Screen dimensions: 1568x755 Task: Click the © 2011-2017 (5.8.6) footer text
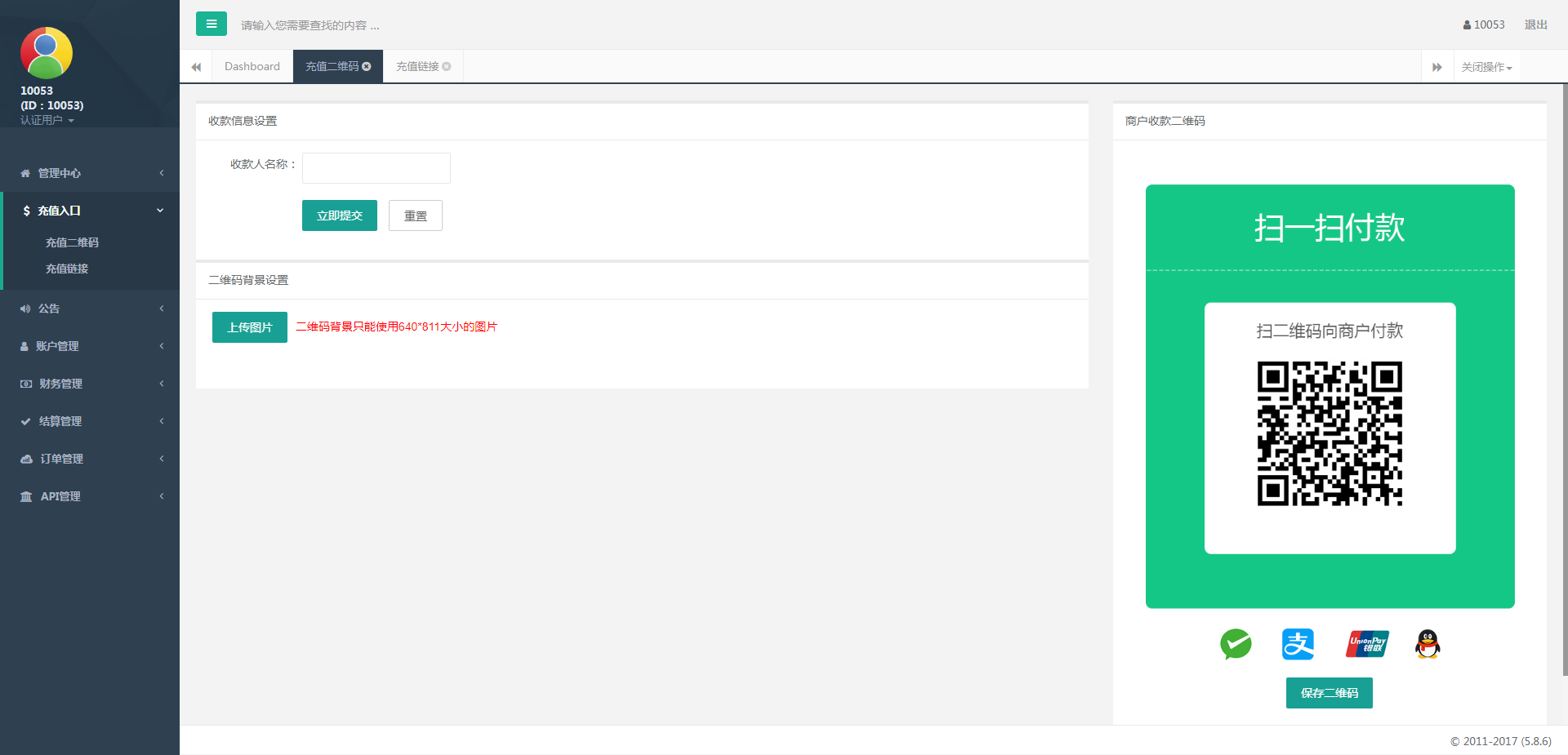point(1501,741)
